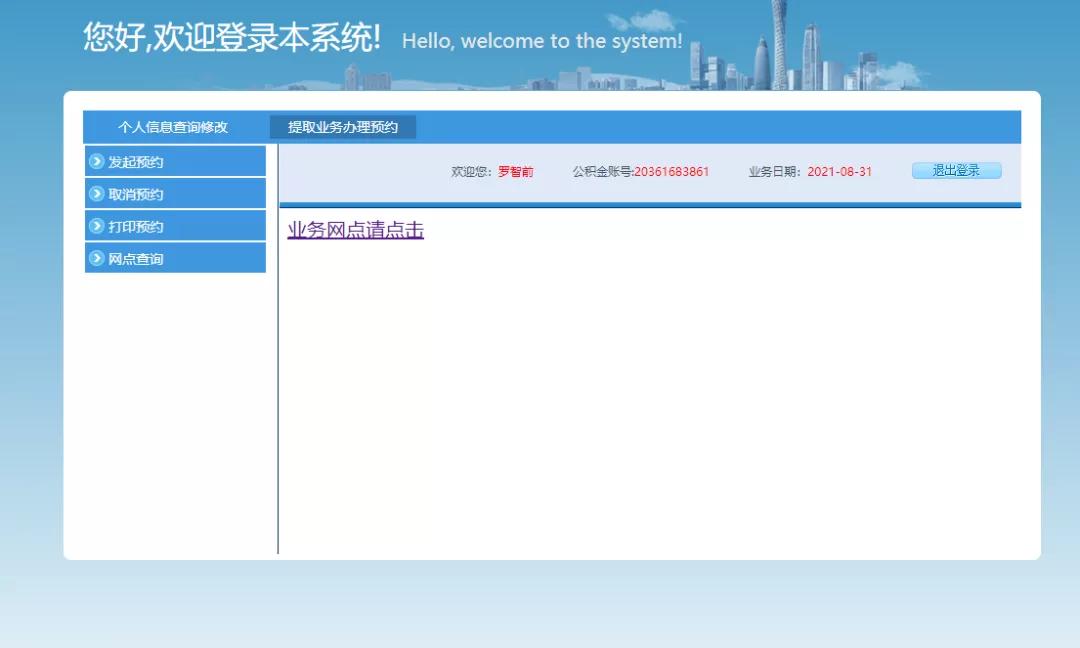
Task: Click the arrow icon beside 发起预约
Action: 96,161
